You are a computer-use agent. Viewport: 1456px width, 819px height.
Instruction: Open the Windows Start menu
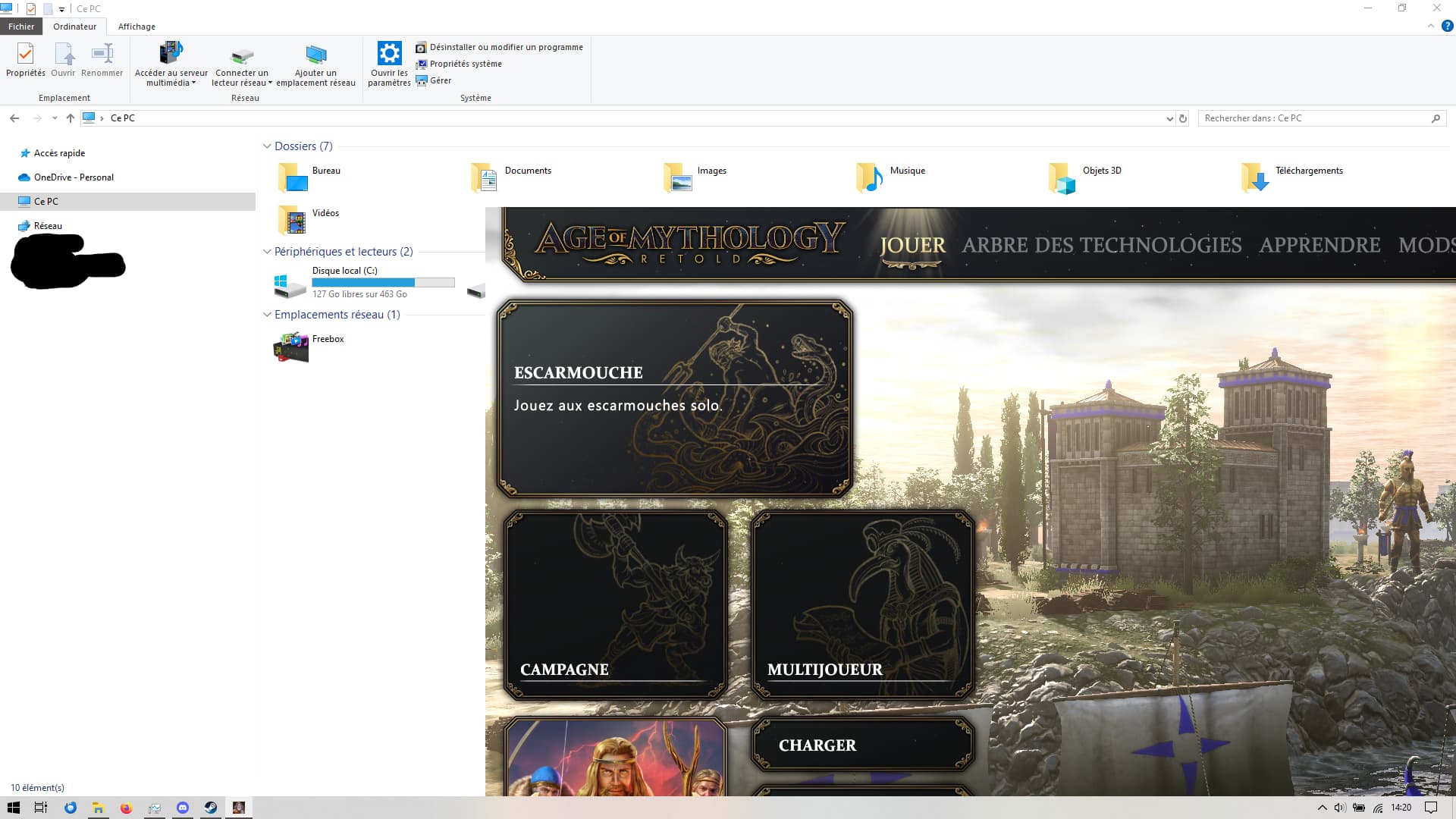14,808
